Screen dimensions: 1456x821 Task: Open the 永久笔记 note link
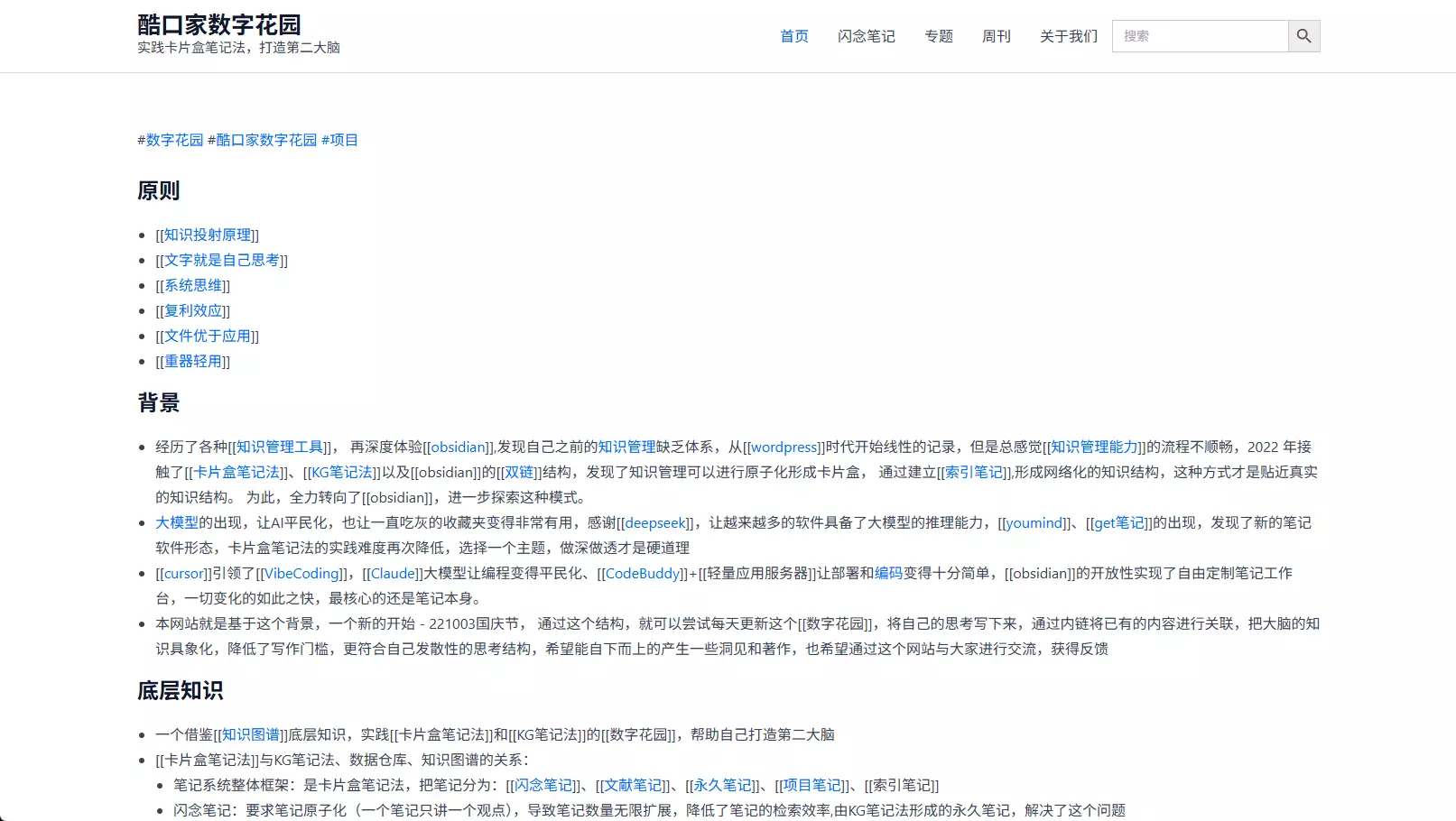pos(722,785)
